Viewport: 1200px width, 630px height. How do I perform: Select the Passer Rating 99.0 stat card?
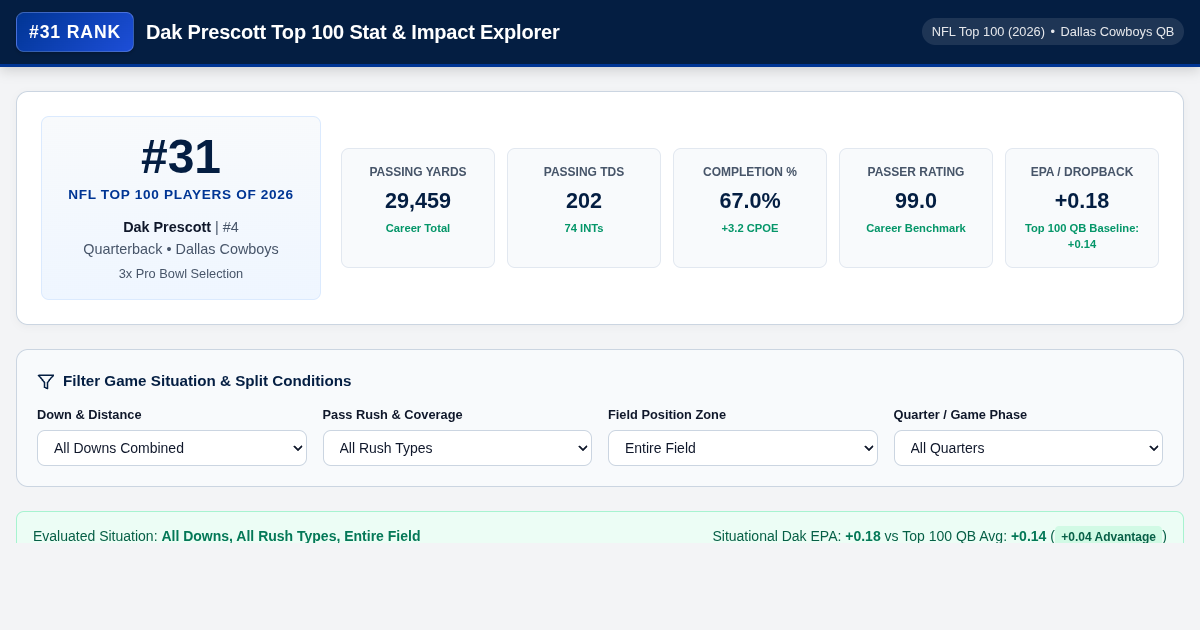click(x=916, y=208)
